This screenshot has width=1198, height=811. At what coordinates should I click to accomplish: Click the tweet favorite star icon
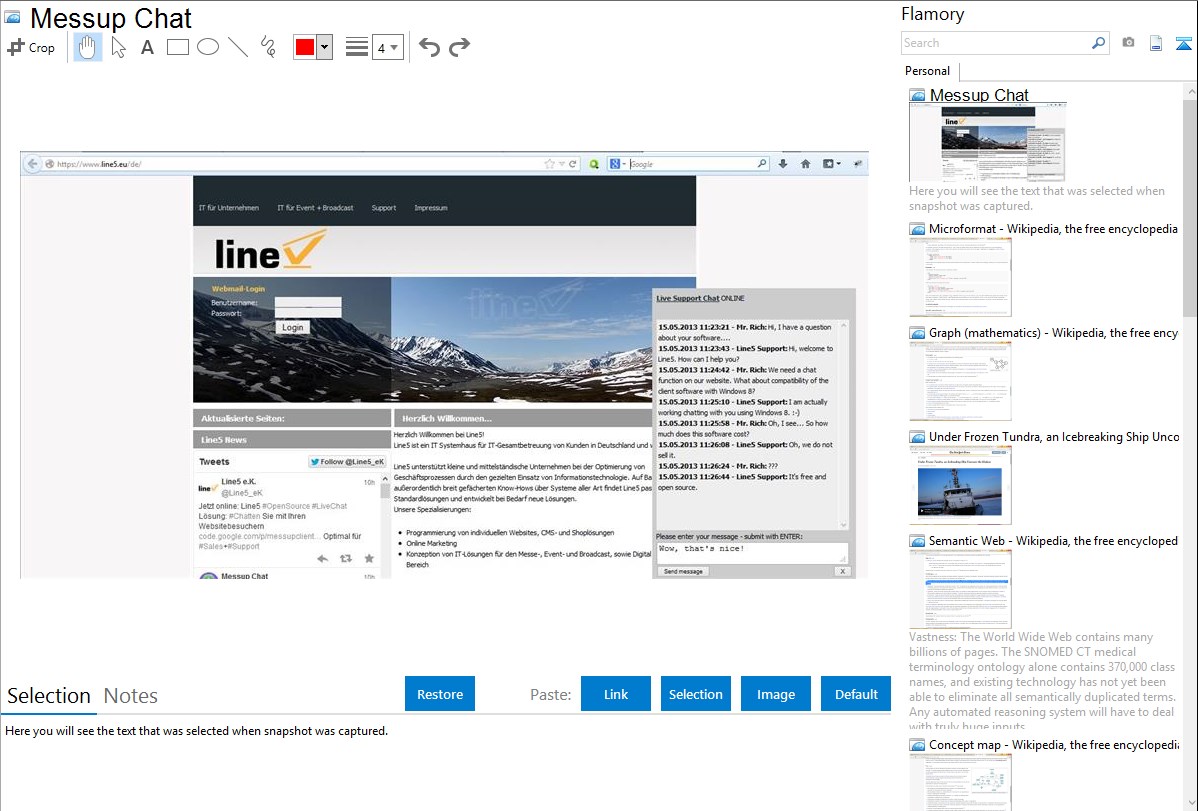click(x=369, y=559)
